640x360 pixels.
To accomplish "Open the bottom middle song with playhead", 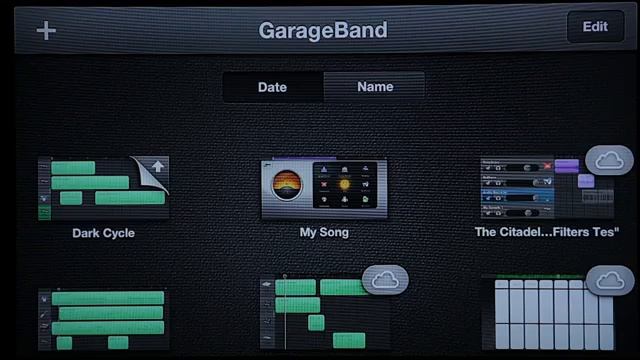I will [324, 312].
